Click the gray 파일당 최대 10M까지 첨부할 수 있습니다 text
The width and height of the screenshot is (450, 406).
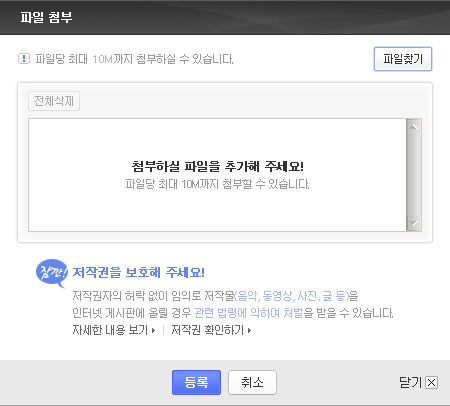coord(217,184)
